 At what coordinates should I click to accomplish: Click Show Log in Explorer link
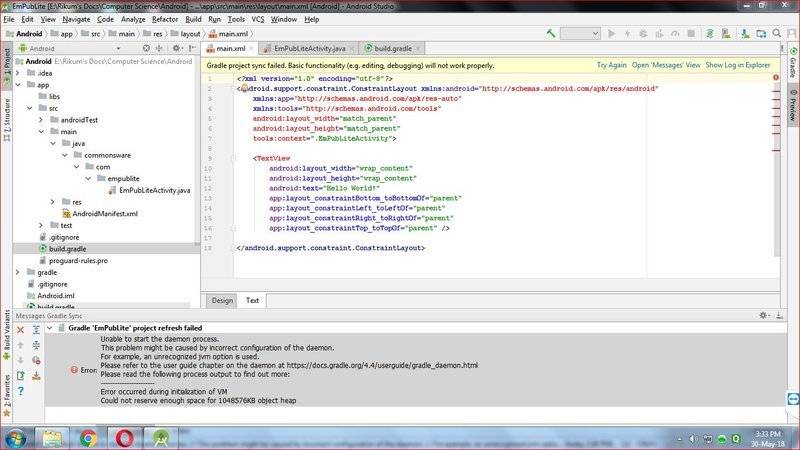[x=738, y=64]
